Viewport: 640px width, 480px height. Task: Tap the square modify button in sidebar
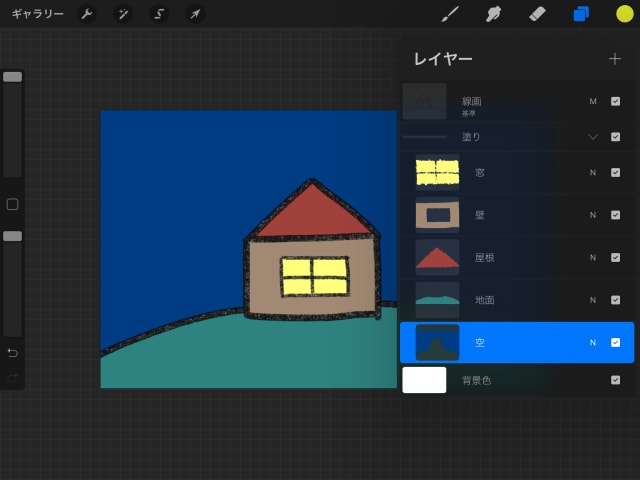[x=13, y=204]
